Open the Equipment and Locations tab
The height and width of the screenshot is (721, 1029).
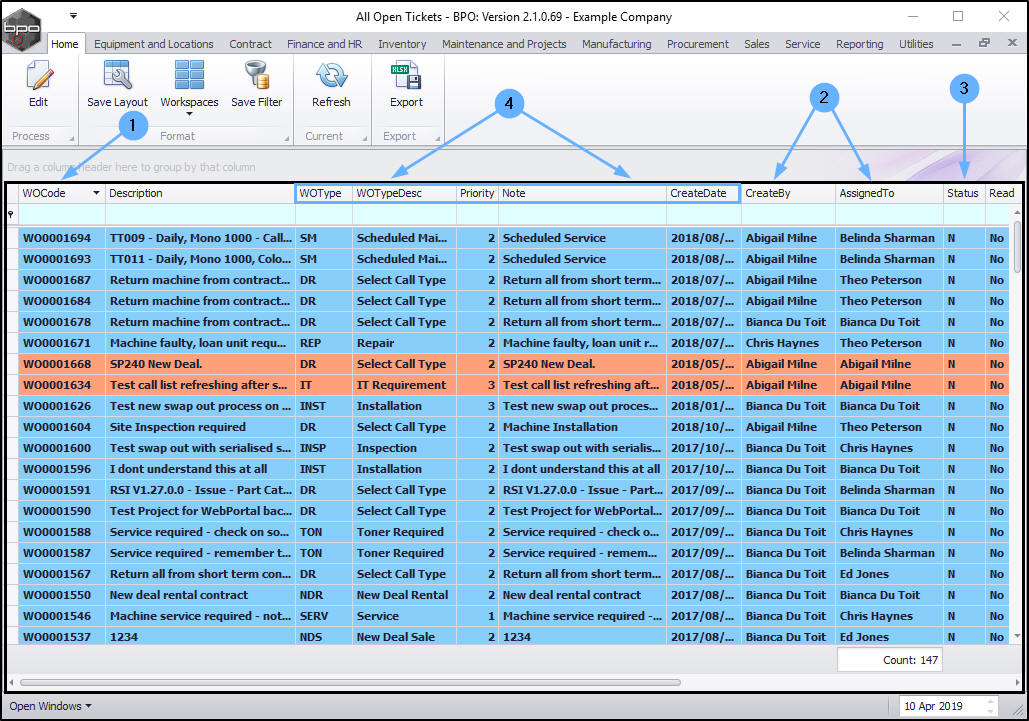(x=154, y=44)
